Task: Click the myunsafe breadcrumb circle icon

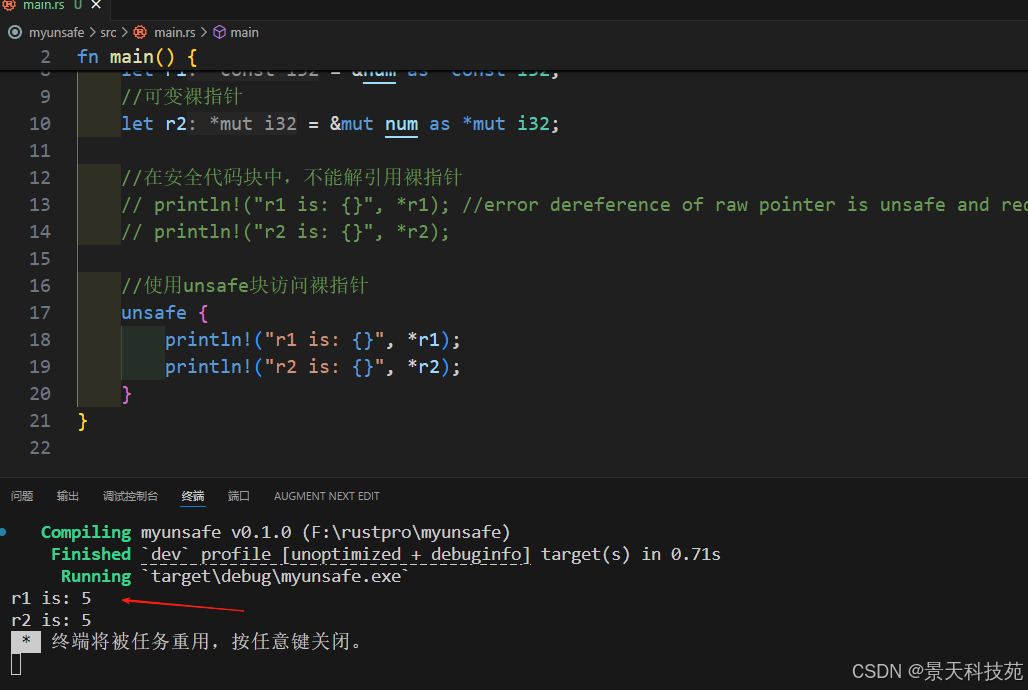Action: pos(14,32)
